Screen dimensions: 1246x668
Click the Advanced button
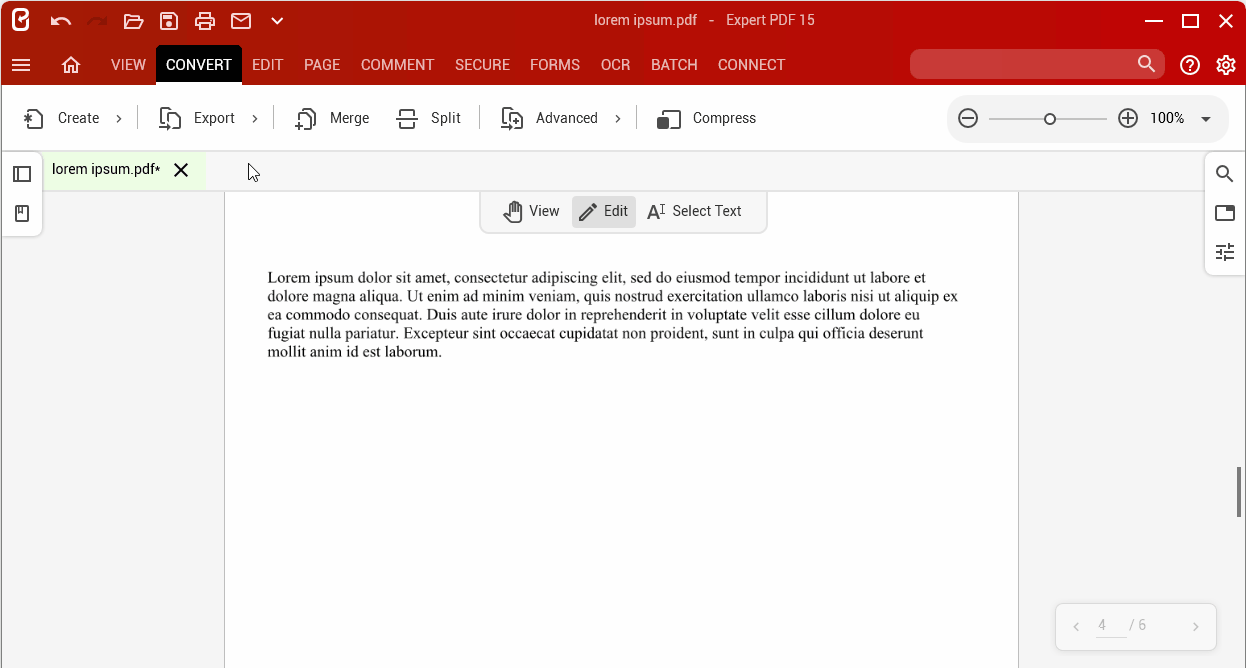pyautogui.click(x=550, y=118)
